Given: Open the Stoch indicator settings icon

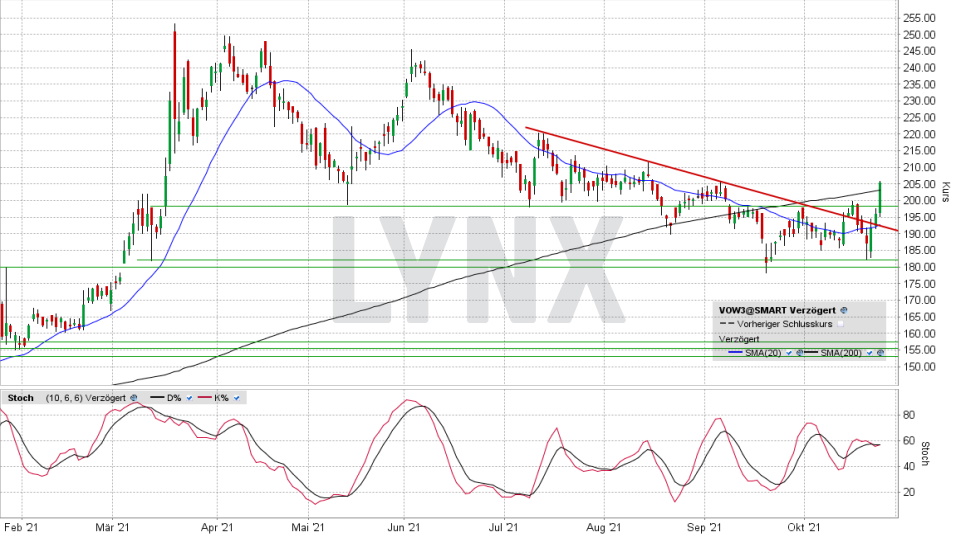Looking at the screenshot, I should [133, 397].
